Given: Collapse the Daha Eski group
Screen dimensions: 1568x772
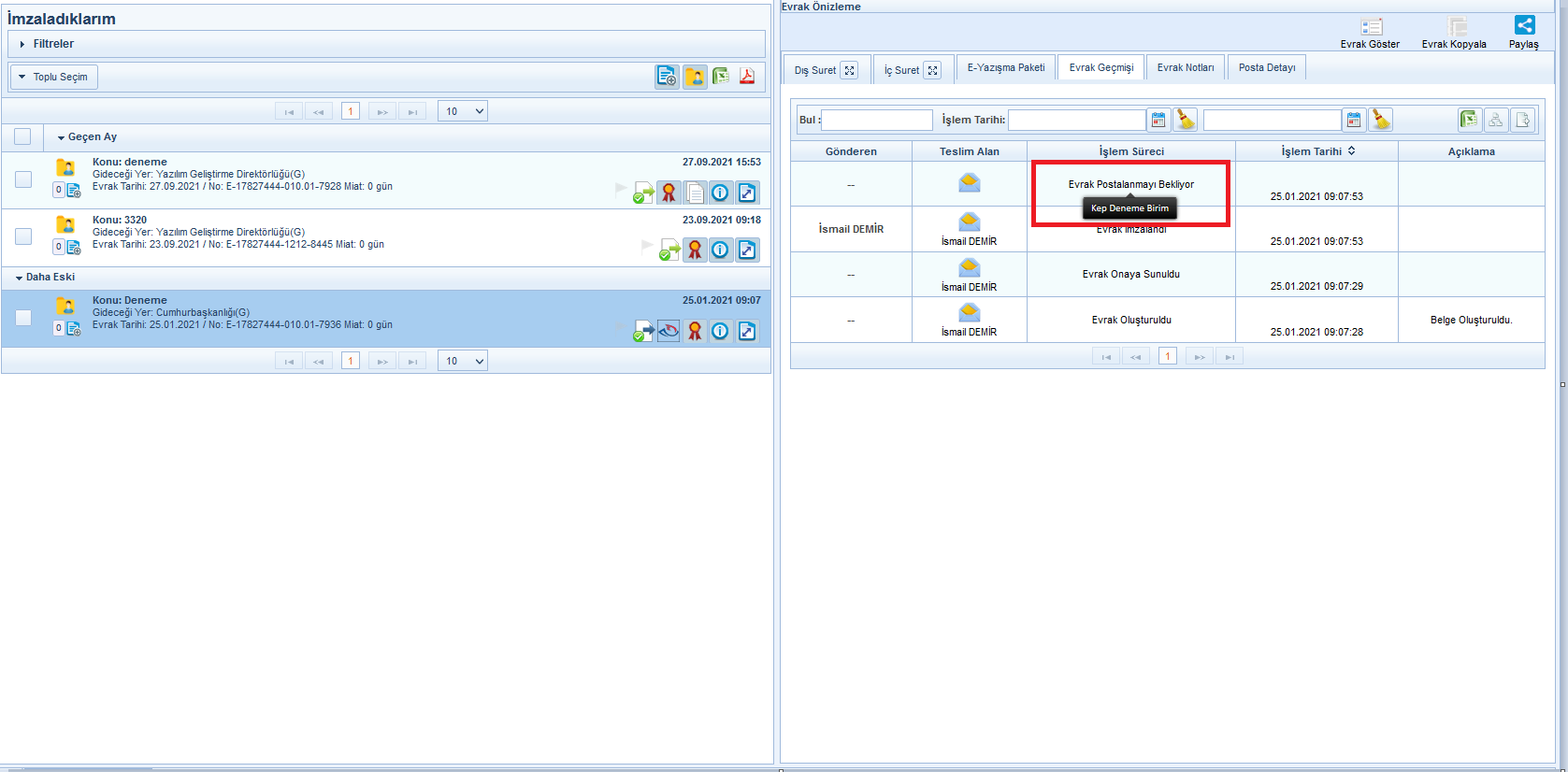Looking at the screenshot, I should (19, 278).
